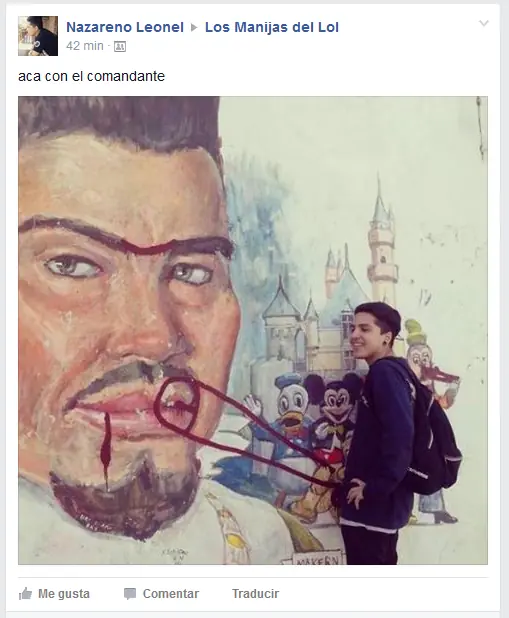Click the MAKERN sign in the photo
This screenshot has height=618, width=509.
tap(318, 559)
